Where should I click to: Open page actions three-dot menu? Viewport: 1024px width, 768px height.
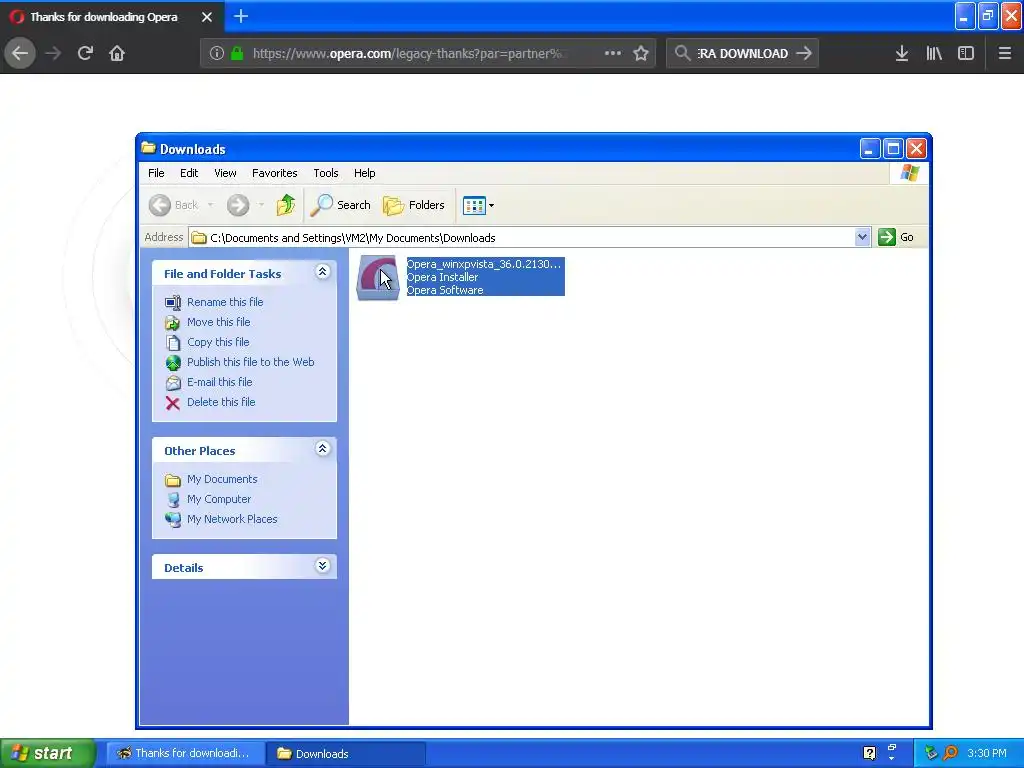click(613, 53)
